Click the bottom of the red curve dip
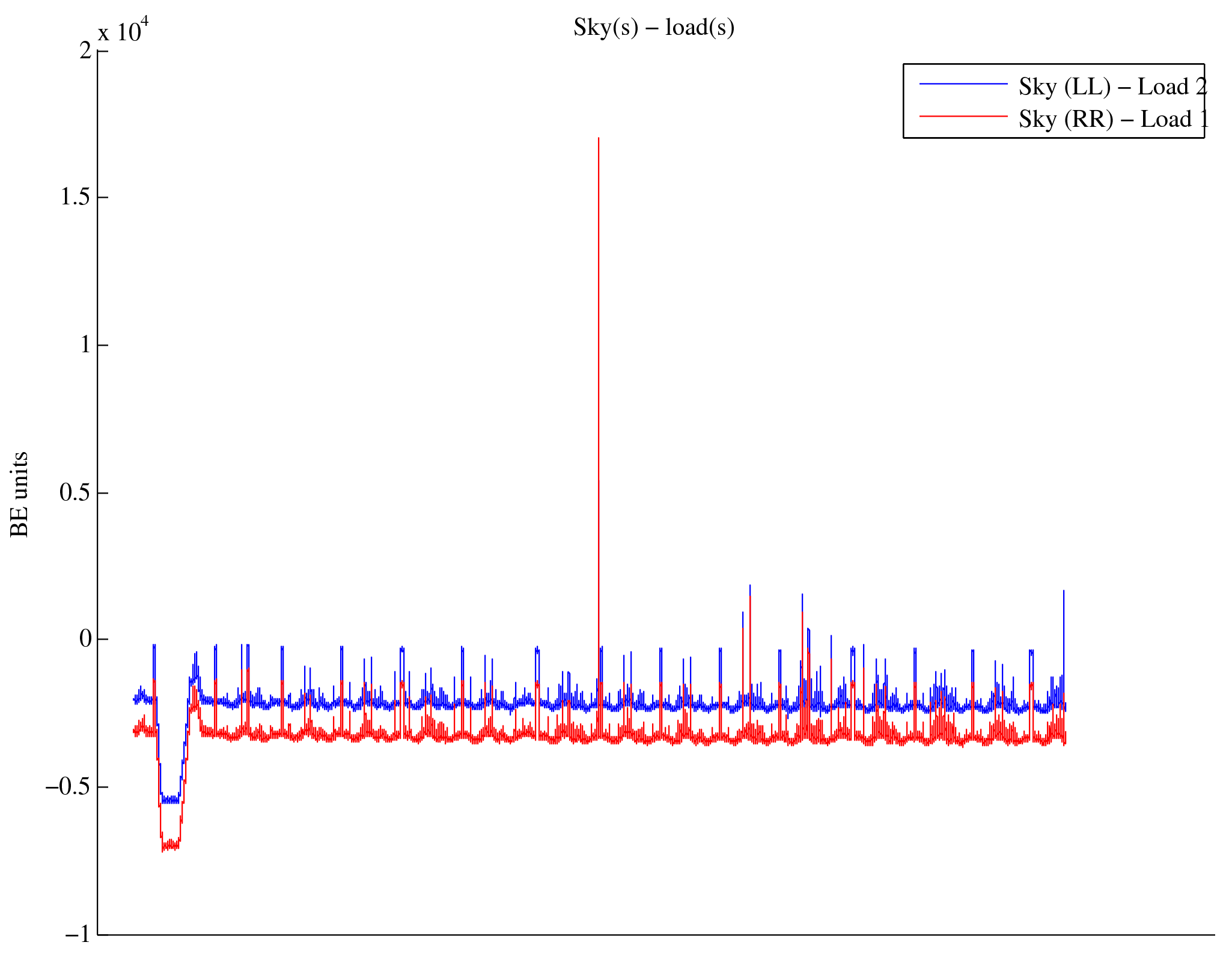The height and width of the screenshot is (957, 1232). pos(170,846)
